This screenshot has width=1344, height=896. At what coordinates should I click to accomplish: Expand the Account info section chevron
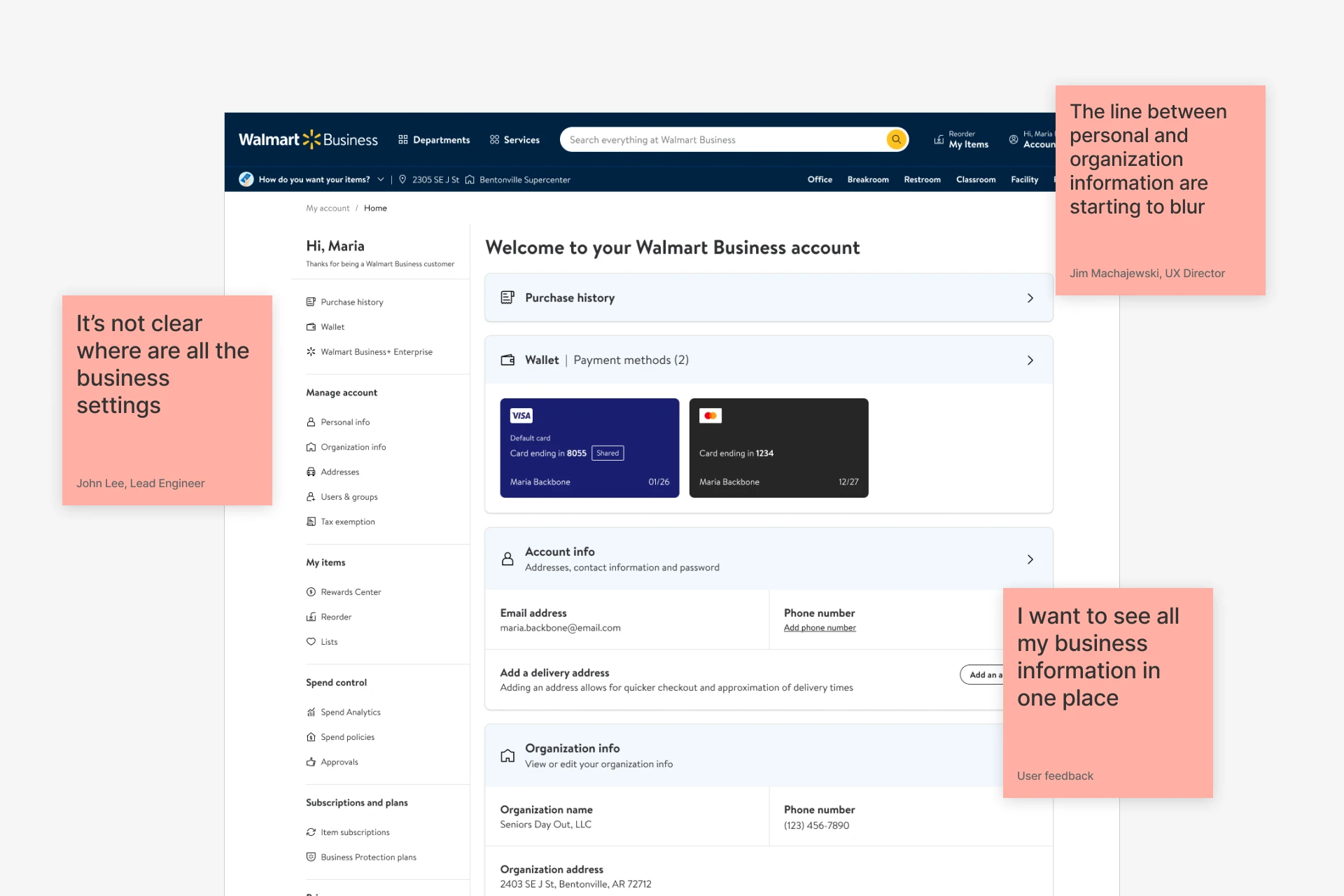(1030, 559)
